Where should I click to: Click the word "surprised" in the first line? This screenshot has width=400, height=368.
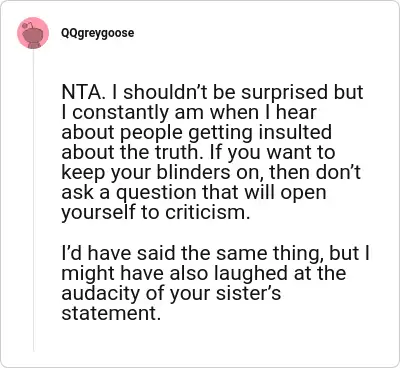tap(282, 92)
